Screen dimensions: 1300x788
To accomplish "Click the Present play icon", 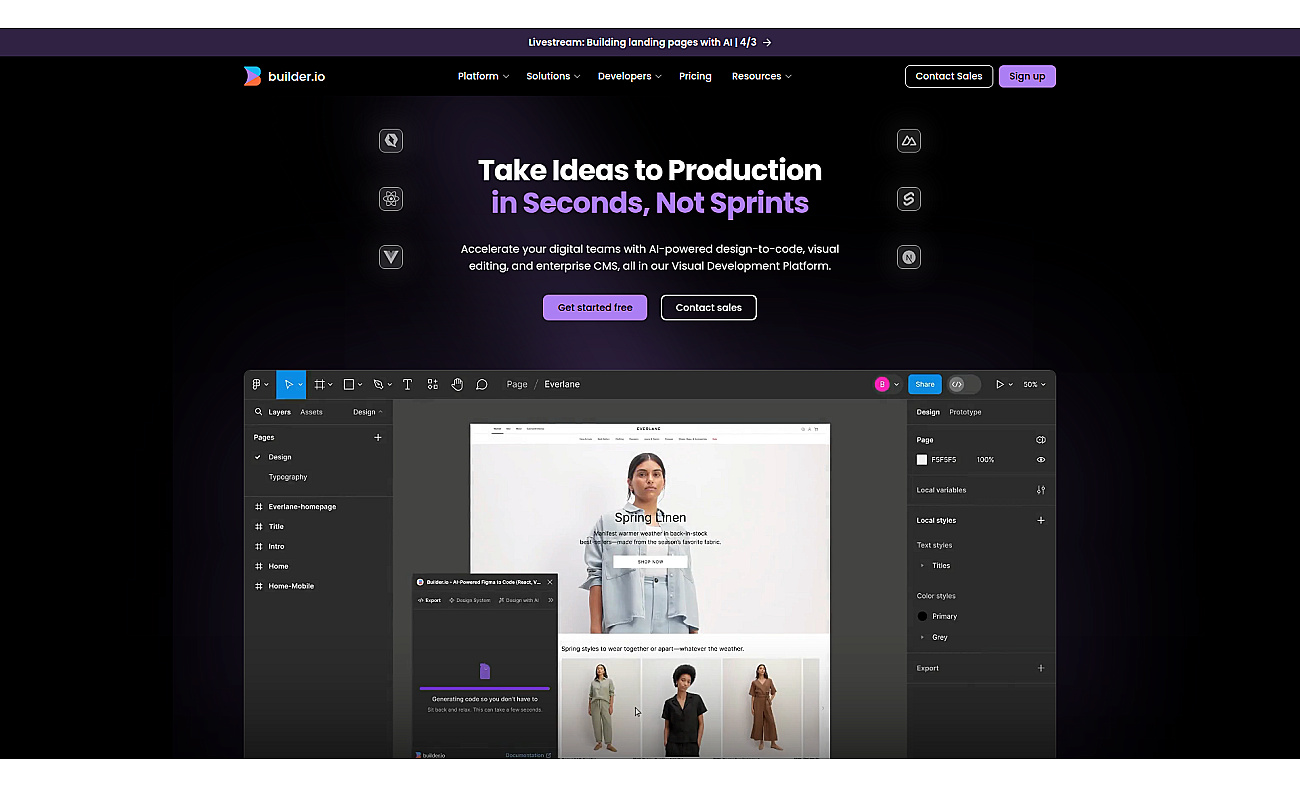I will [x=999, y=384].
